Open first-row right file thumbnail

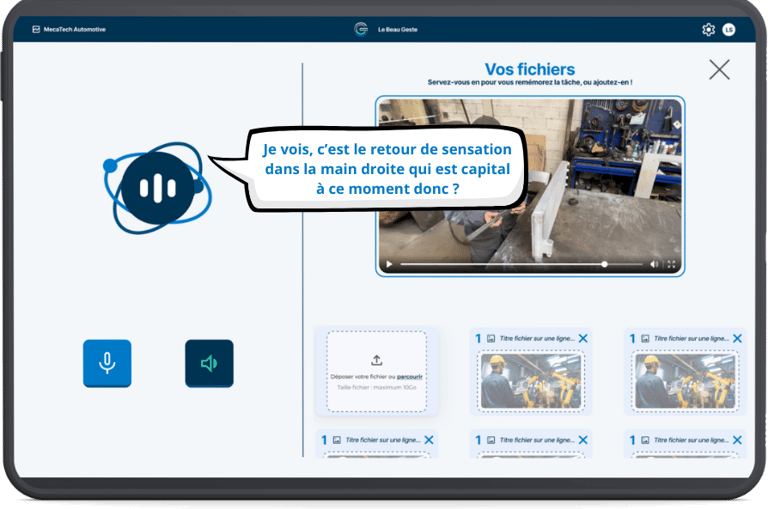tap(685, 381)
